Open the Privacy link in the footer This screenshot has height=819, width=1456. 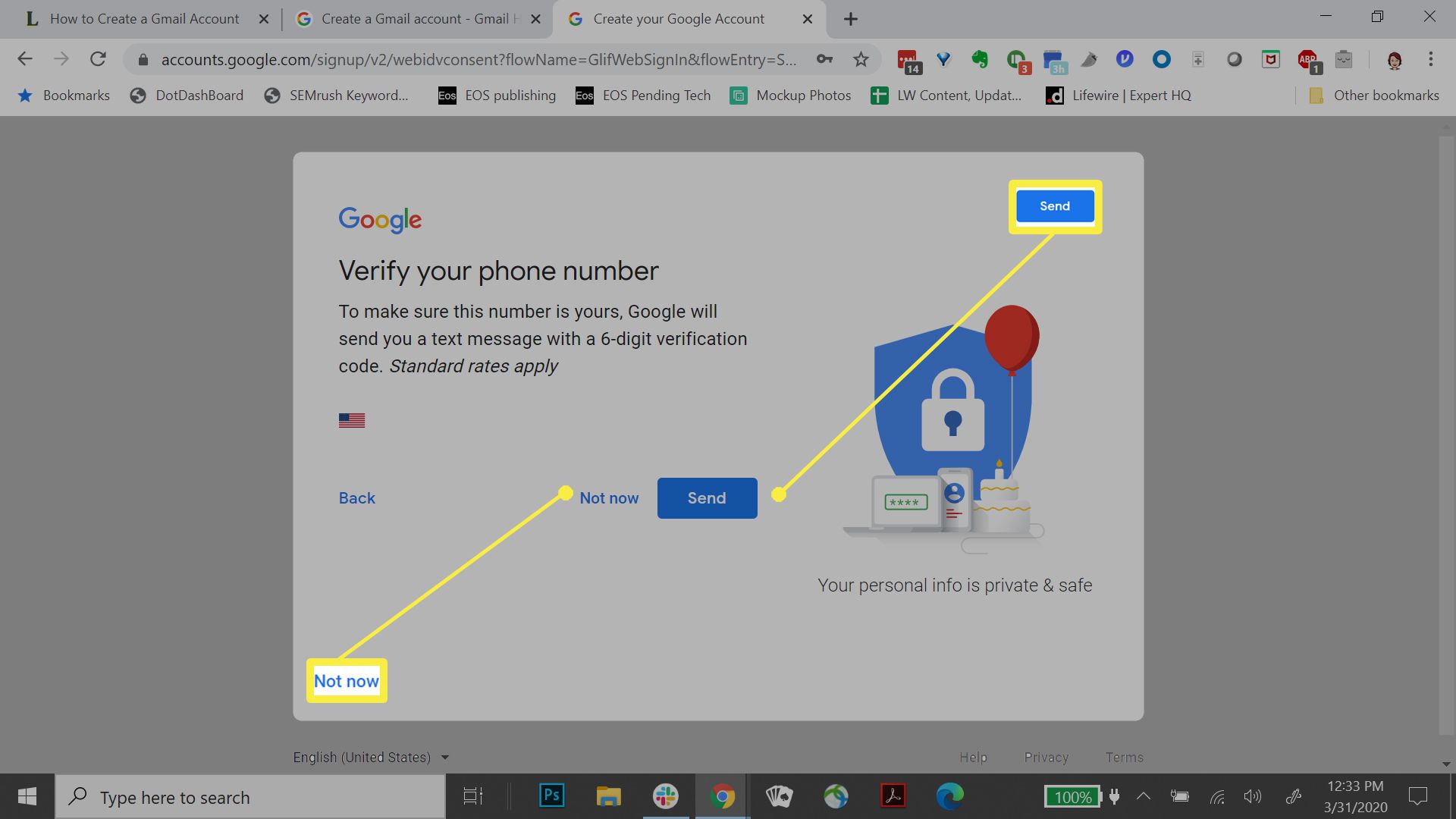(x=1046, y=758)
